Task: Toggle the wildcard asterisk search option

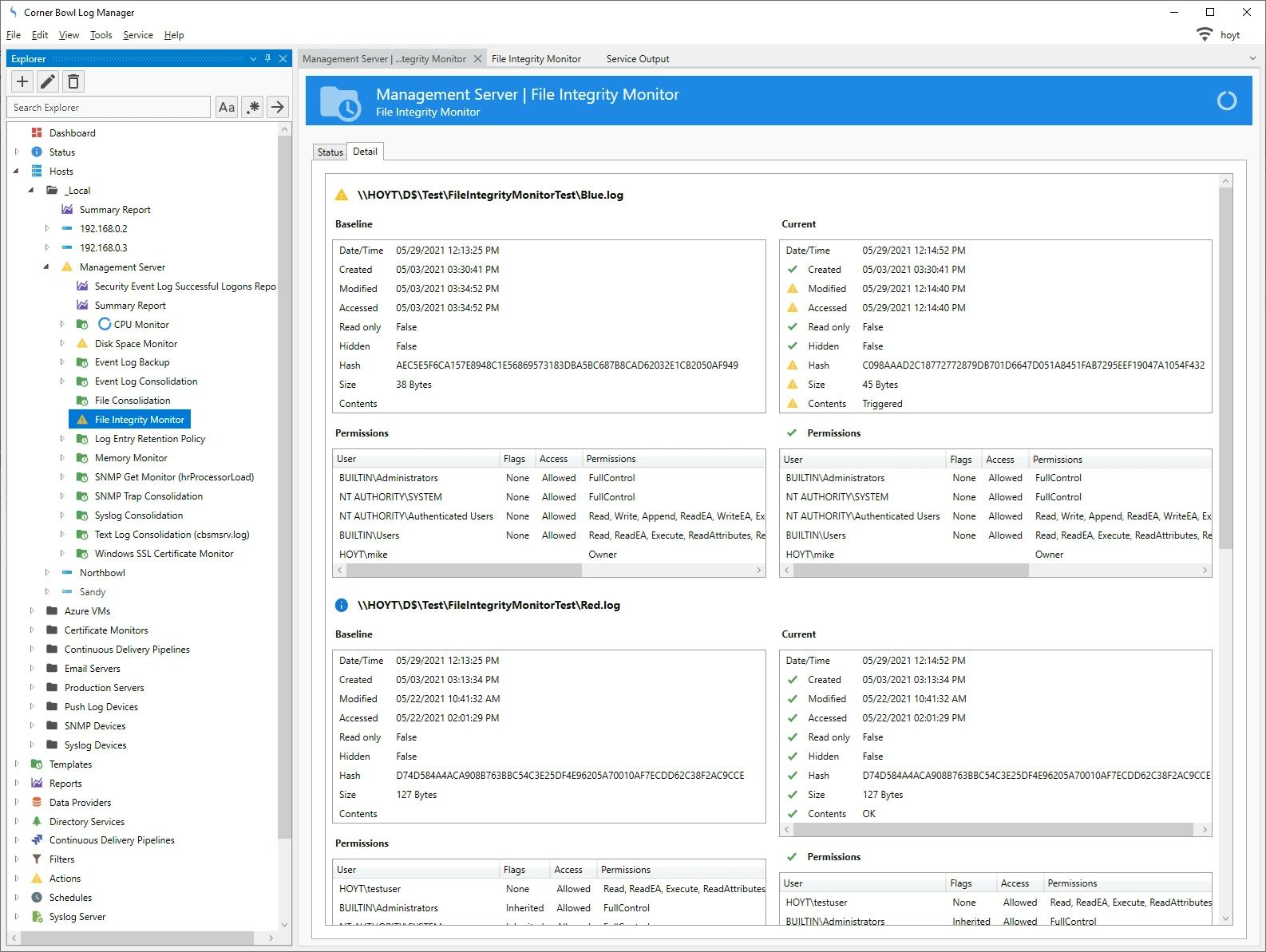Action: click(x=252, y=107)
